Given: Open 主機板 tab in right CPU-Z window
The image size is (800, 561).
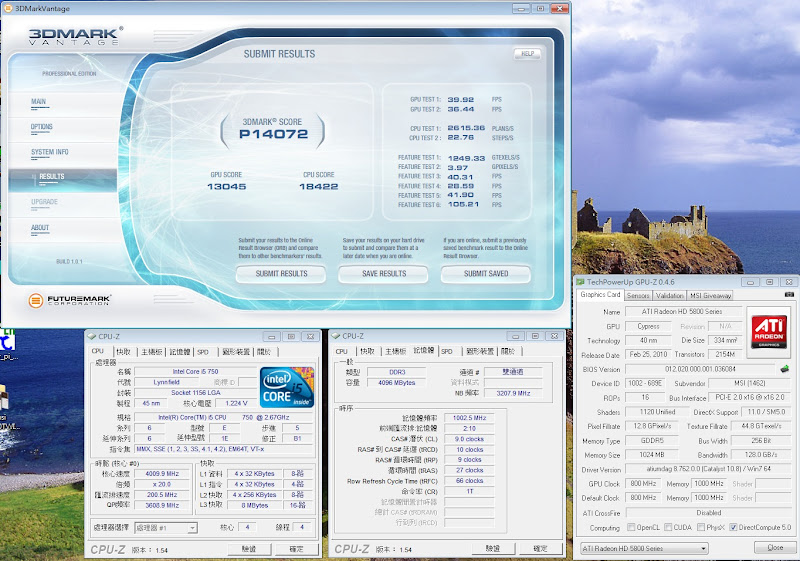Looking at the screenshot, I should (395, 351).
